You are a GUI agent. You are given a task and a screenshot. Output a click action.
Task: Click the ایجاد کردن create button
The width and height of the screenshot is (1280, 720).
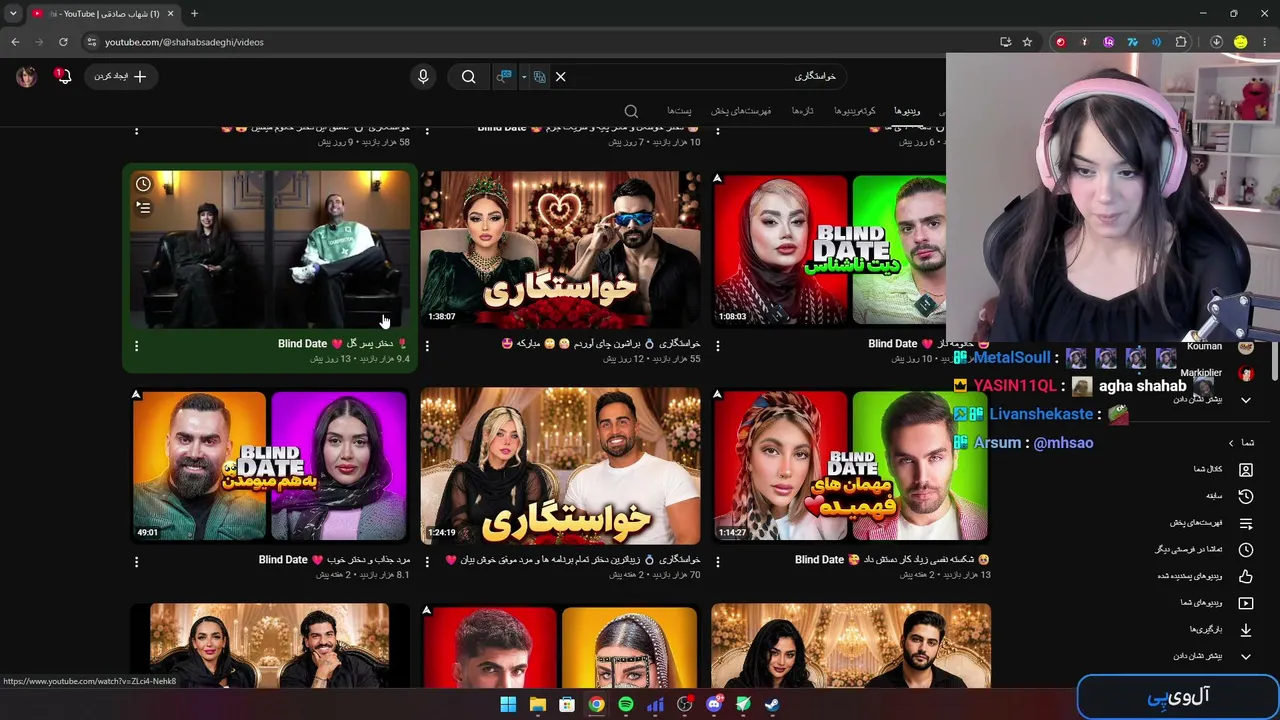pyautogui.click(x=120, y=77)
